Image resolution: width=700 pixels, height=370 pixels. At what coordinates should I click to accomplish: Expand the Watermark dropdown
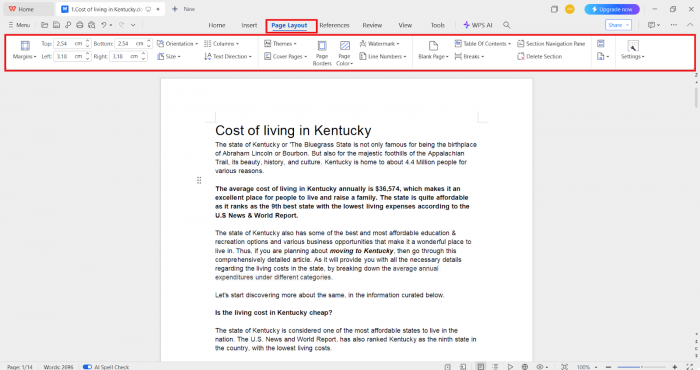point(379,44)
